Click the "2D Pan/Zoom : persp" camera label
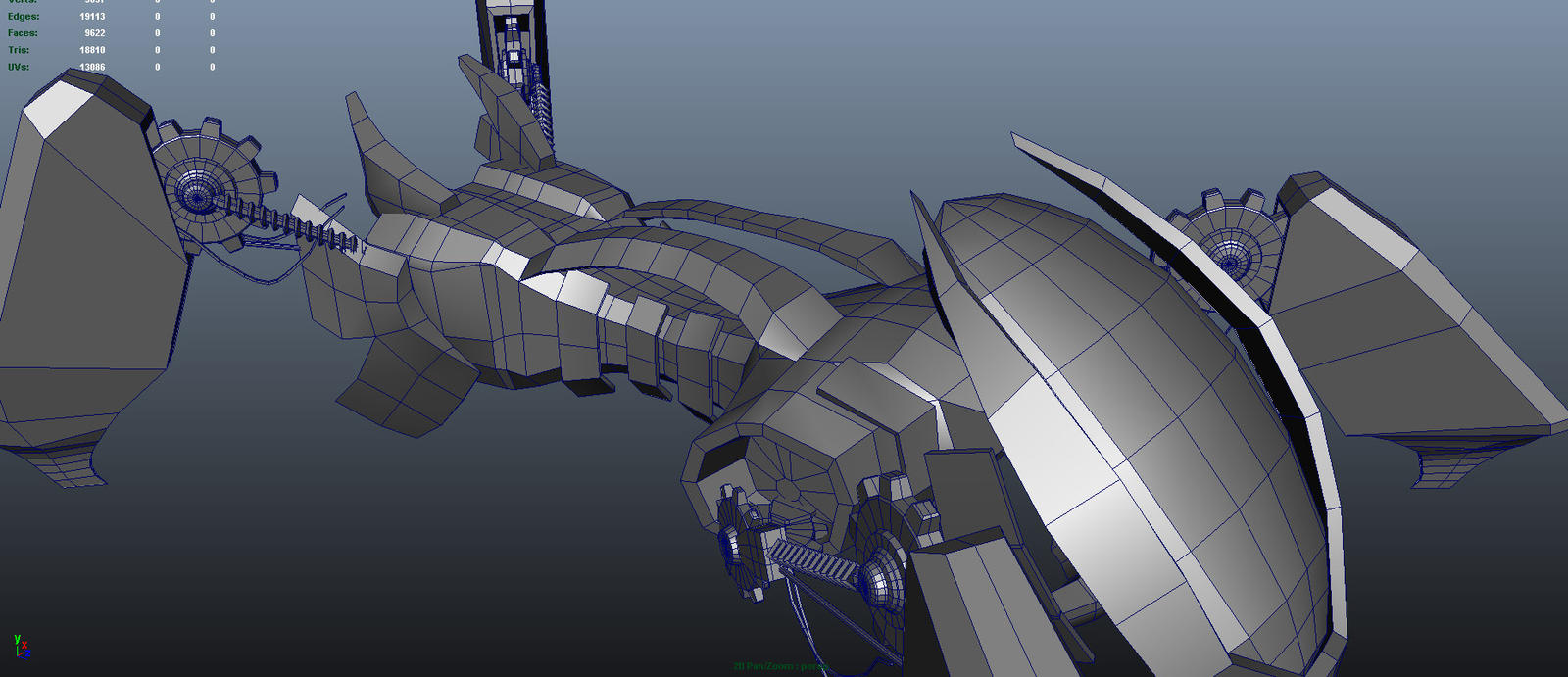Screen dimensions: 1568x677 (781, 666)
